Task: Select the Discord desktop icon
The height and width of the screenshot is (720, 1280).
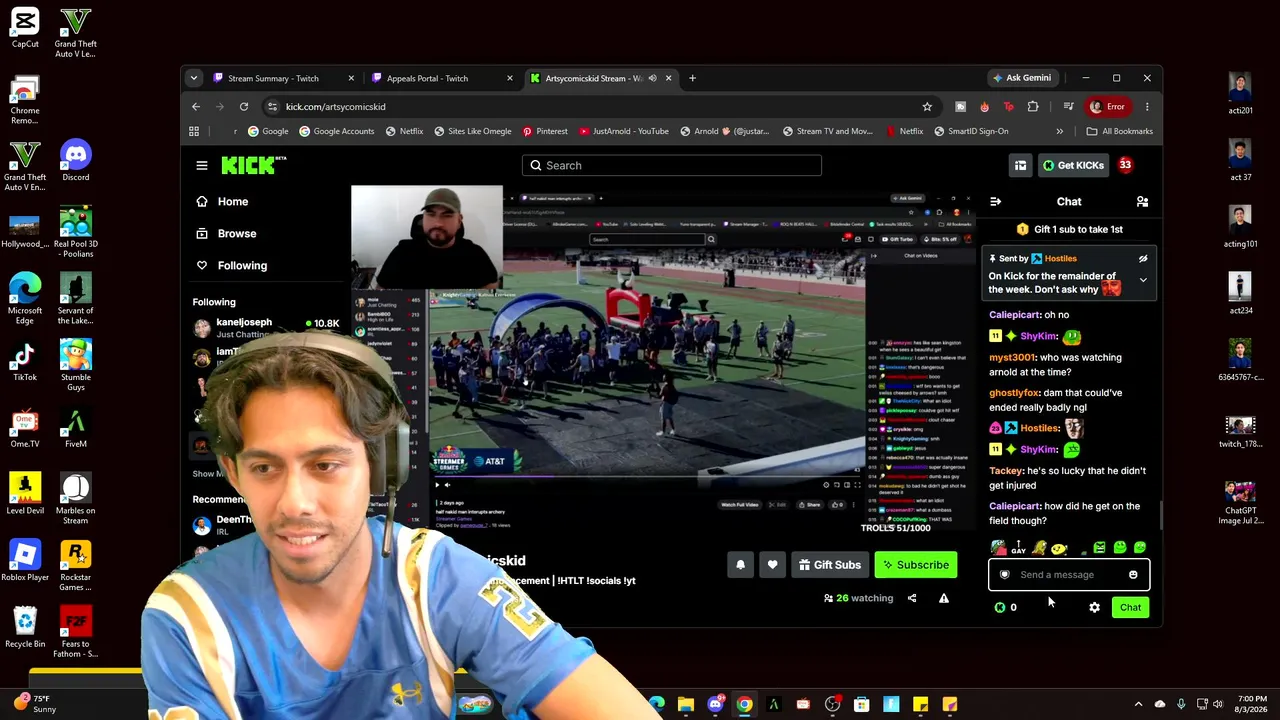Action: pyautogui.click(x=75, y=160)
